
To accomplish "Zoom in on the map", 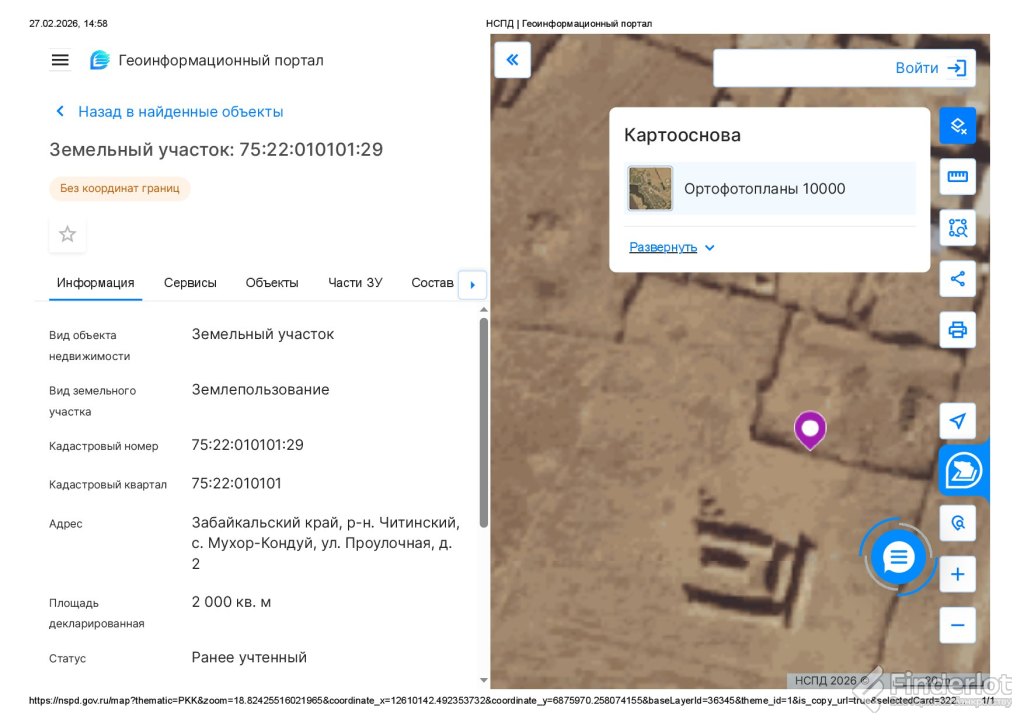I will tap(957, 574).
